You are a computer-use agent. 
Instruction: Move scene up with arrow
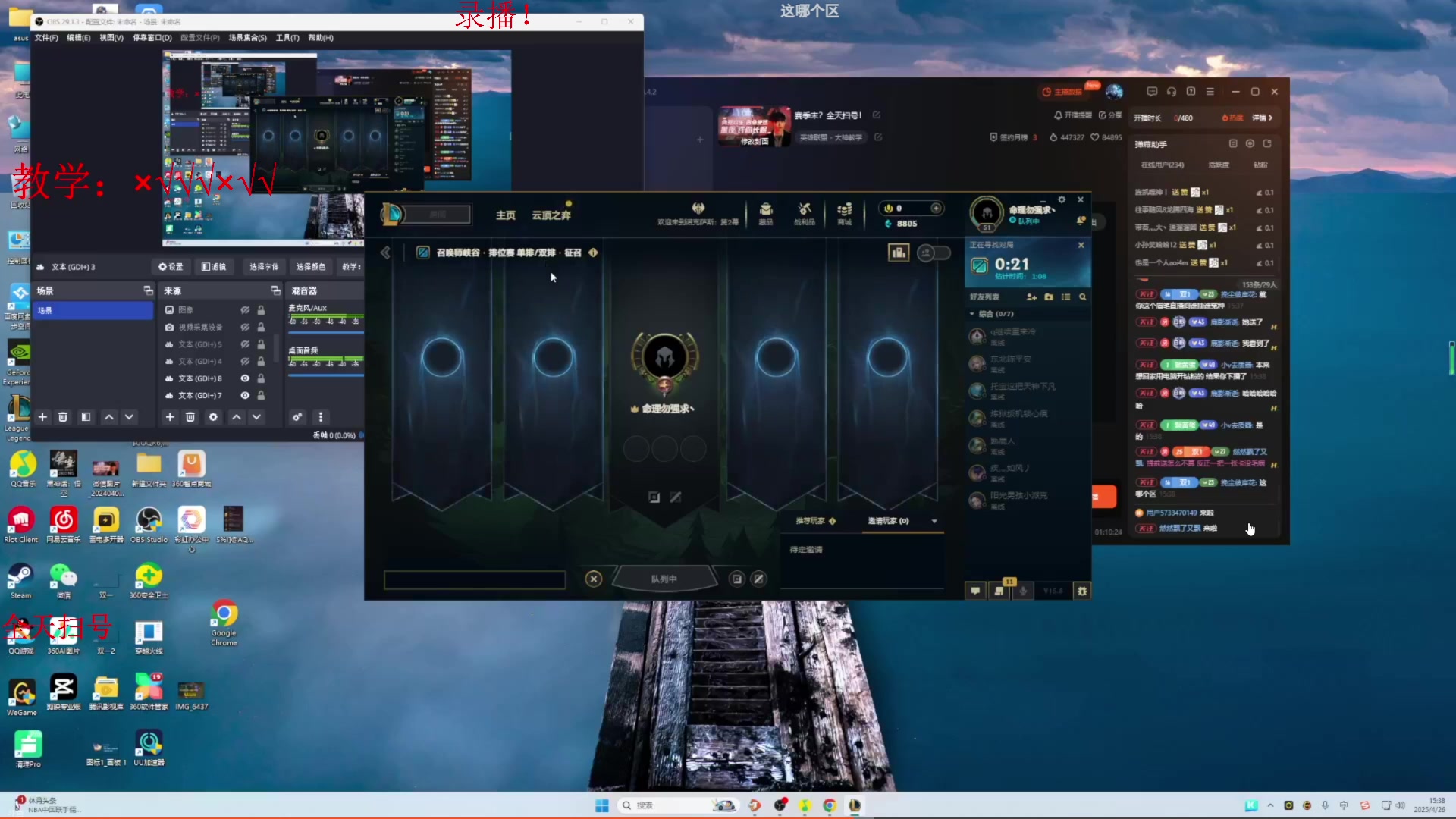pyautogui.click(x=109, y=417)
